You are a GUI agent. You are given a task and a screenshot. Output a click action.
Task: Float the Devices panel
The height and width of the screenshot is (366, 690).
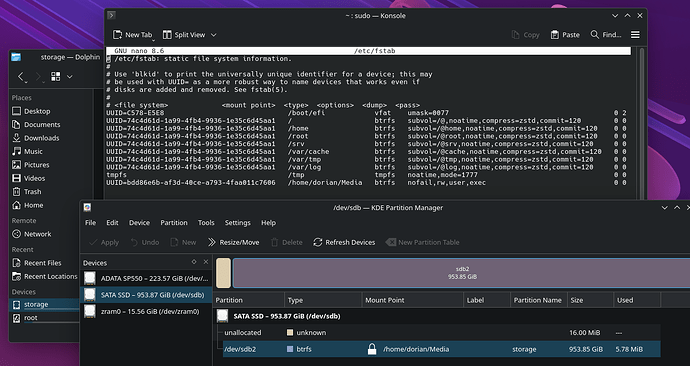click(194, 262)
